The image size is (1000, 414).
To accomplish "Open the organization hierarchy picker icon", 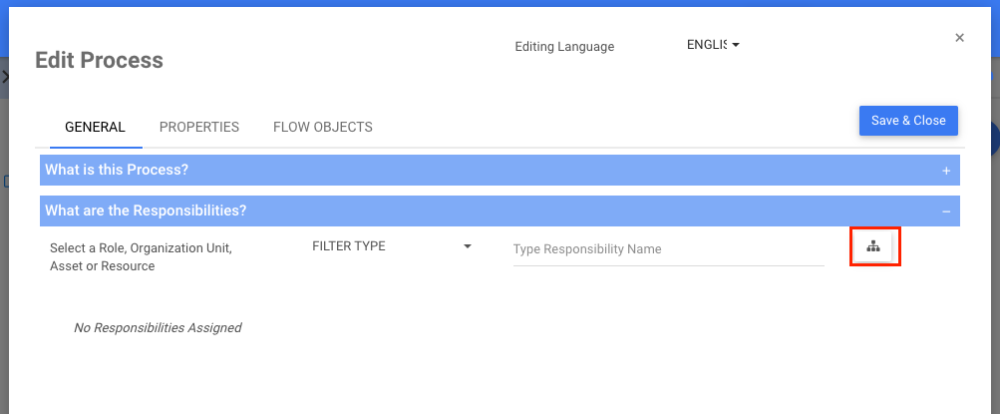I will [874, 247].
